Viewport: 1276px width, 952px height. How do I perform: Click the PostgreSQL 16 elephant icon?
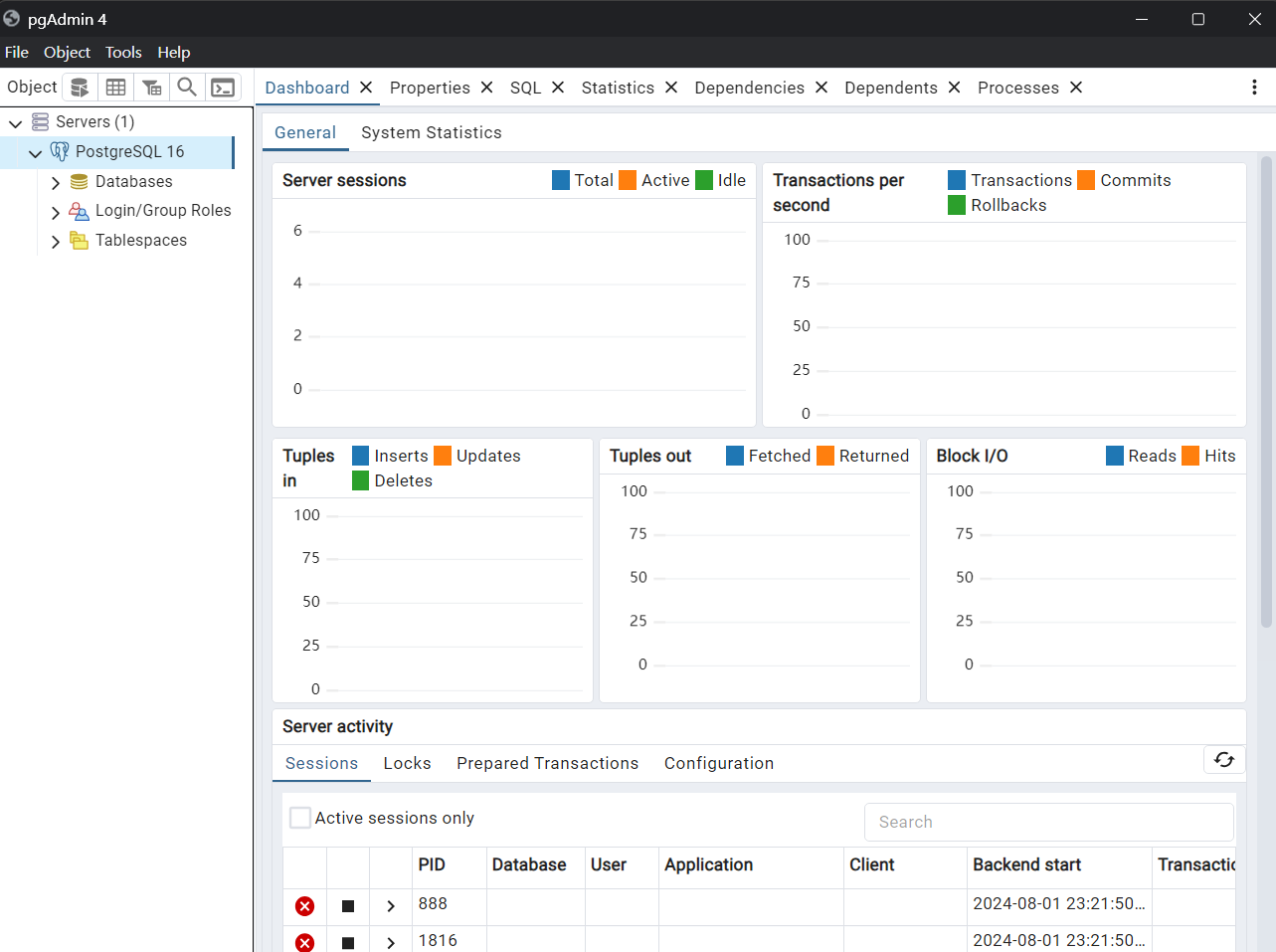(x=60, y=151)
